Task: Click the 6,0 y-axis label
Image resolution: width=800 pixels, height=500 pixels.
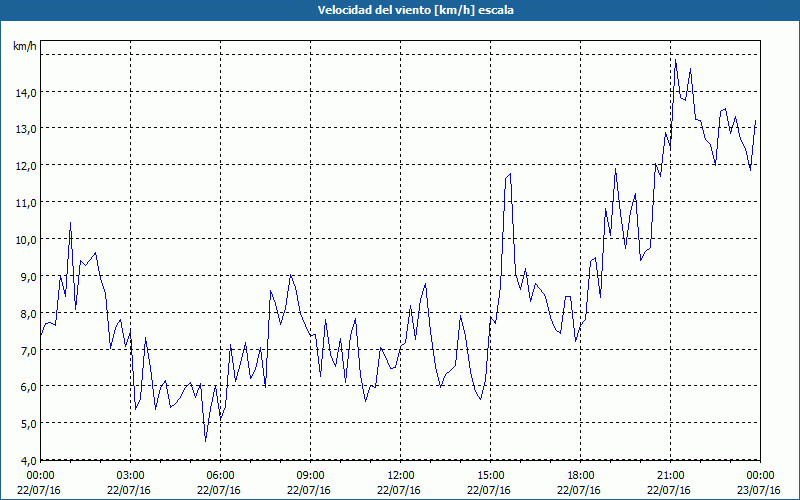Action: pos(29,386)
